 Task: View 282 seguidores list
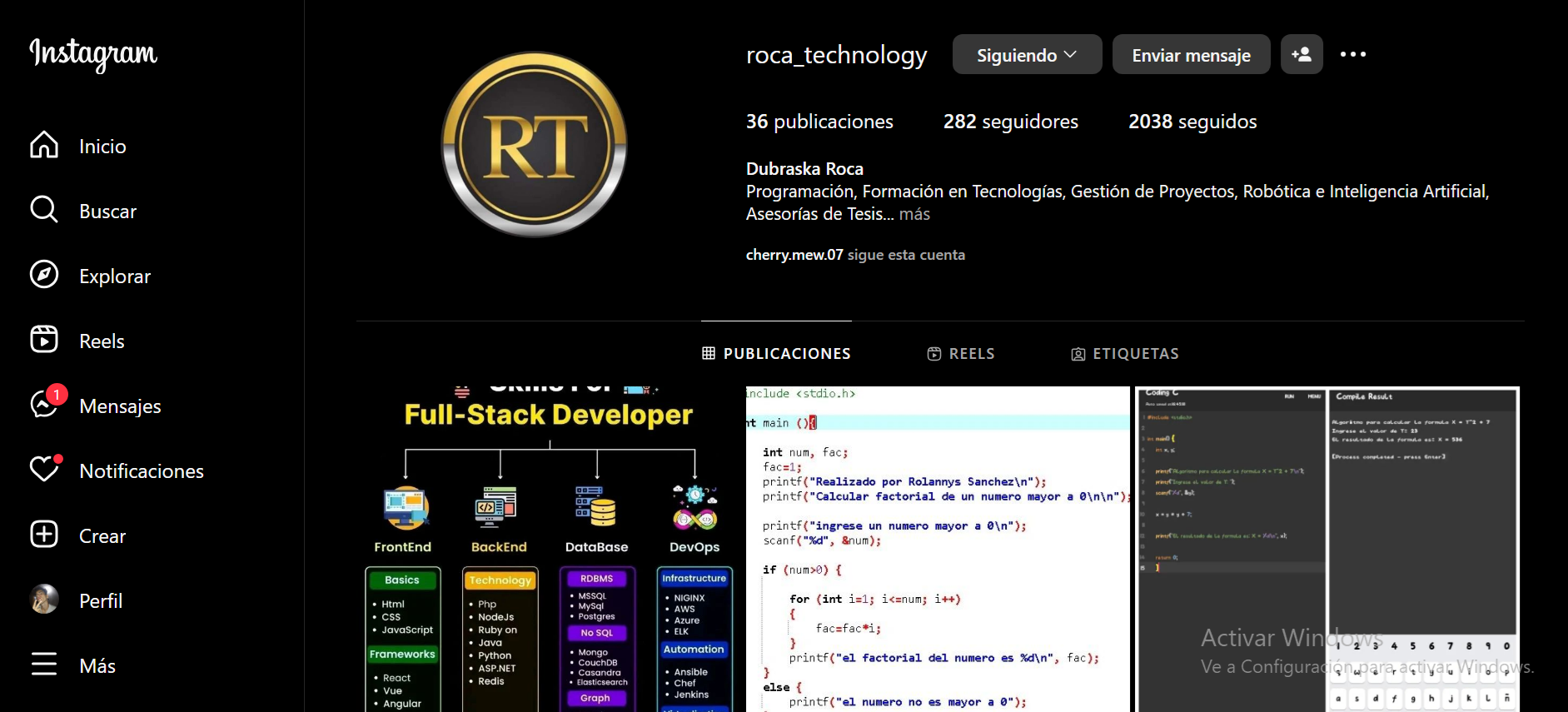(1010, 122)
